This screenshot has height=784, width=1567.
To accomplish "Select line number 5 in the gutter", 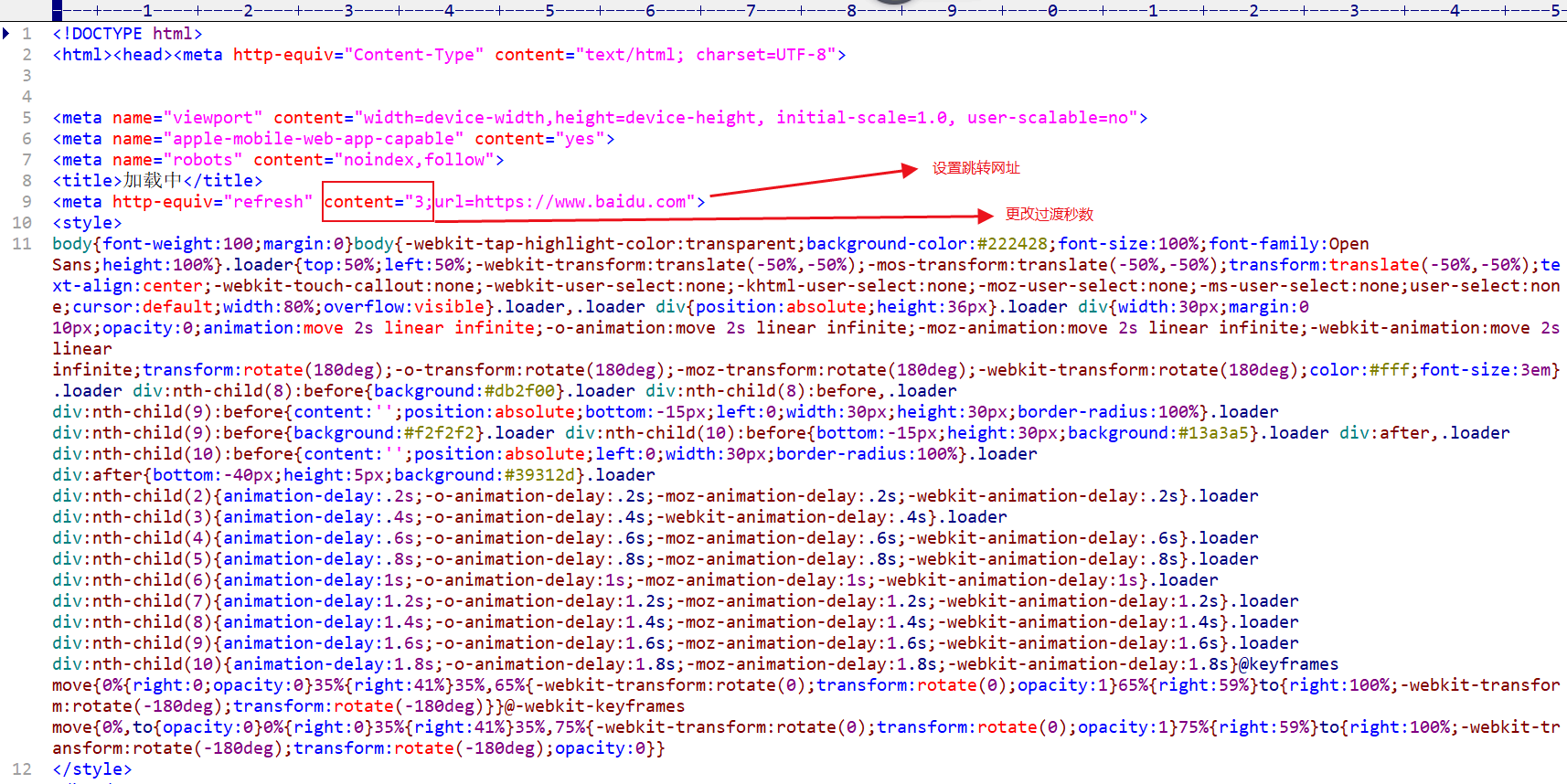I will 27,118.
